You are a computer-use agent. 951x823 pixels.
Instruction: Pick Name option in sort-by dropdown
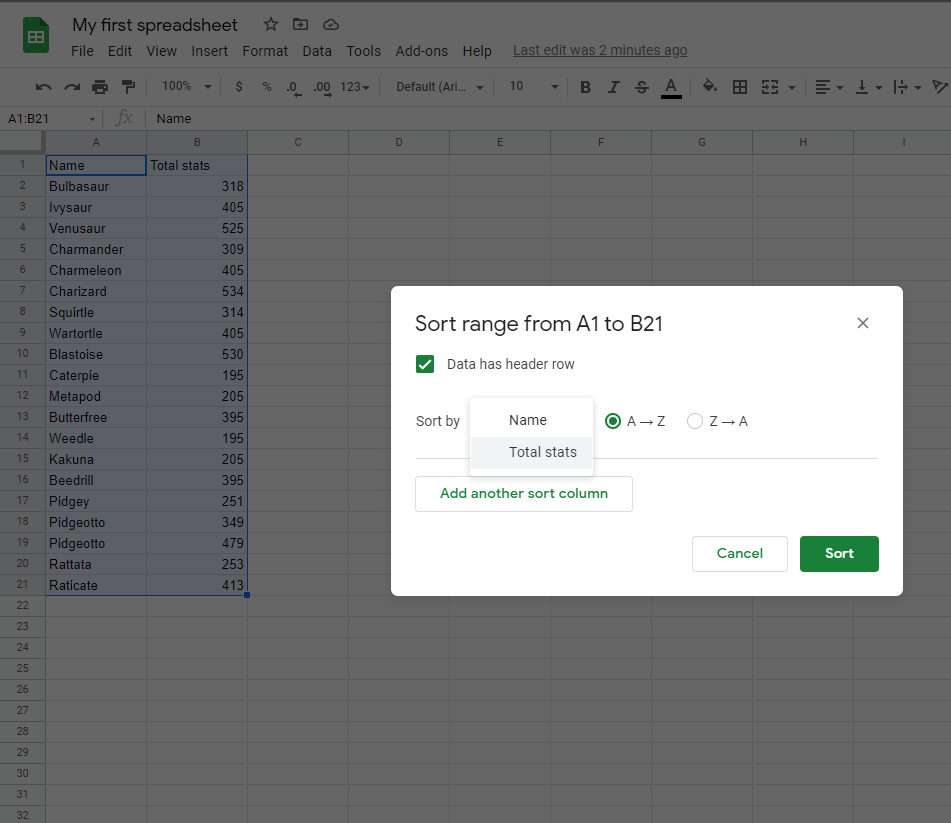[x=527, y=420]
